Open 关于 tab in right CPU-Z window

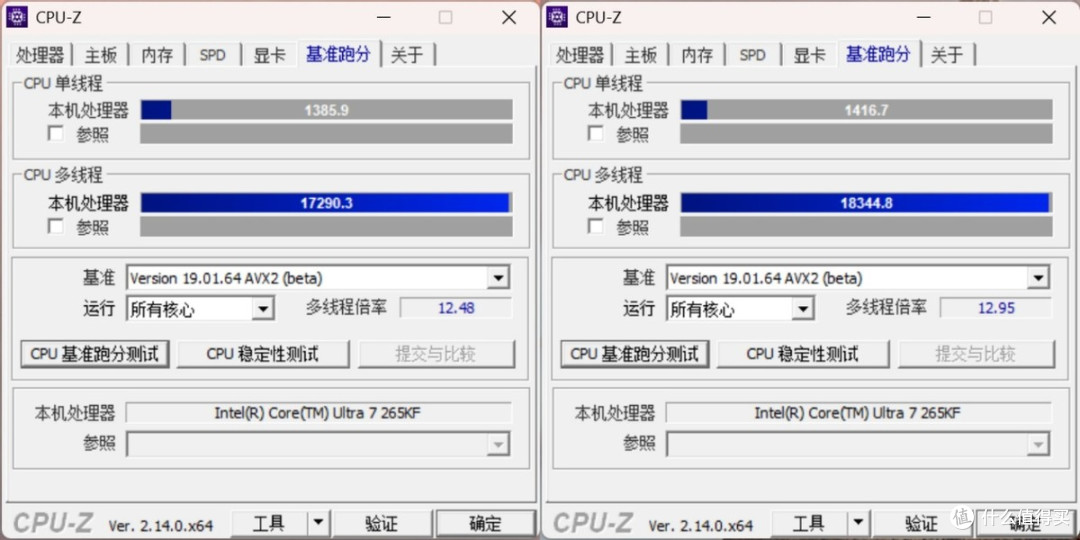[x=947, y=55]
